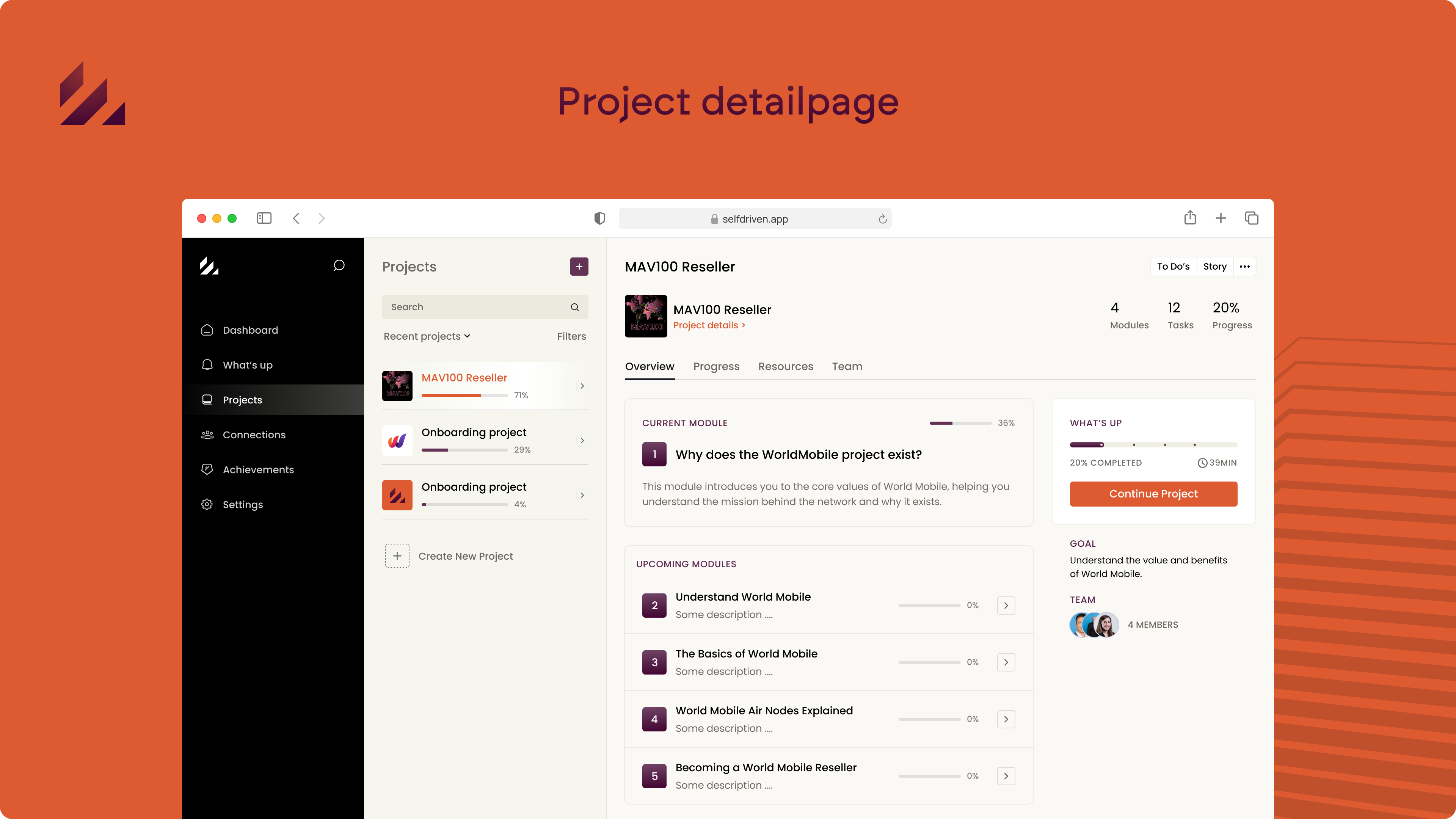
Task: Open module 5 Becoming a Reseller arrow
Action: 1006,776
